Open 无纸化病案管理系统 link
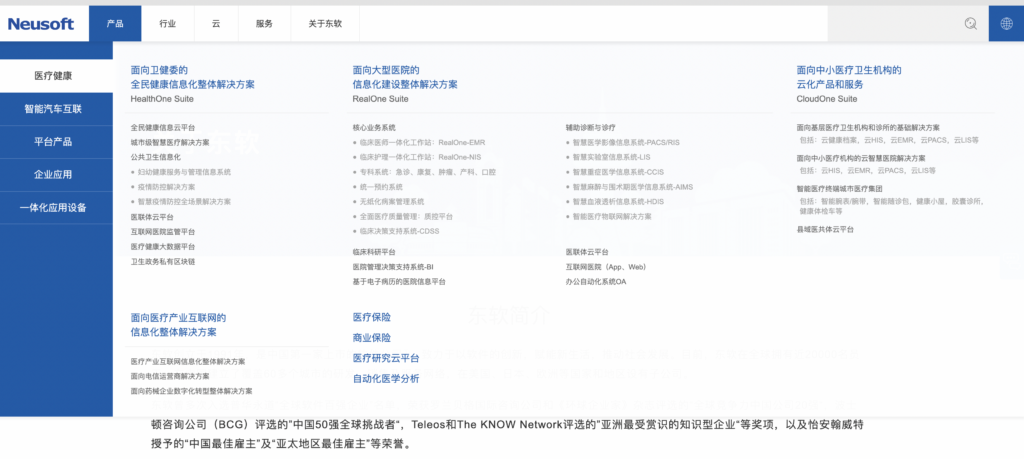The height and width of the screenshot is (459, 1024). pyautogui.click(x=392, y=202)
